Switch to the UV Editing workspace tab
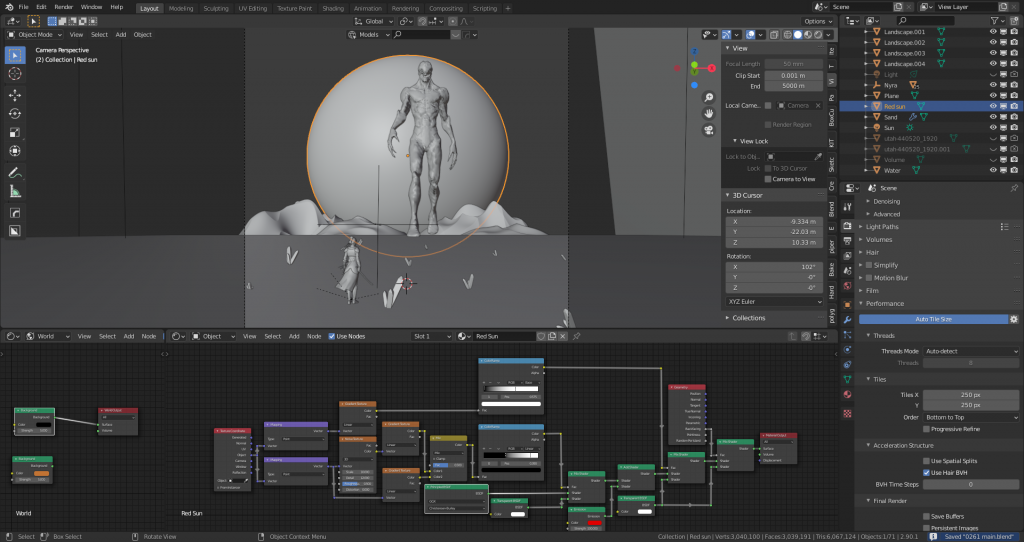1024x542 pixels. tap(253, 8)
